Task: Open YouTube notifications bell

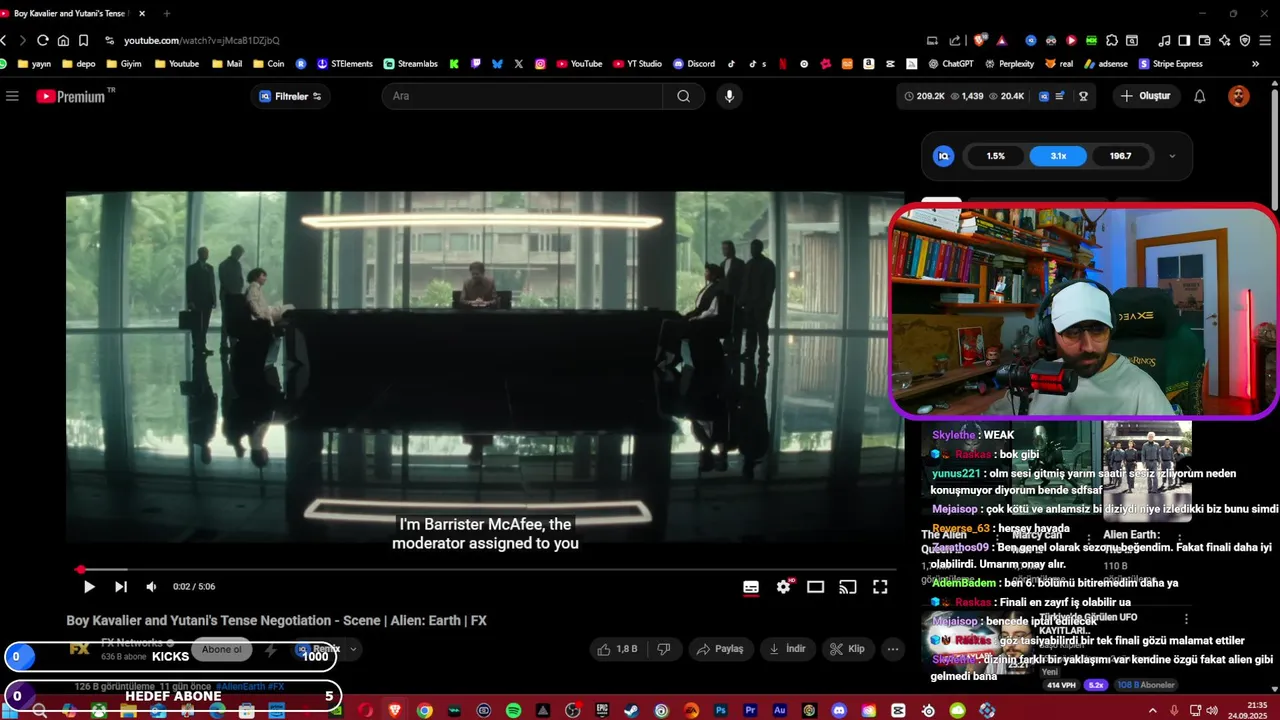Action: 1200,96
